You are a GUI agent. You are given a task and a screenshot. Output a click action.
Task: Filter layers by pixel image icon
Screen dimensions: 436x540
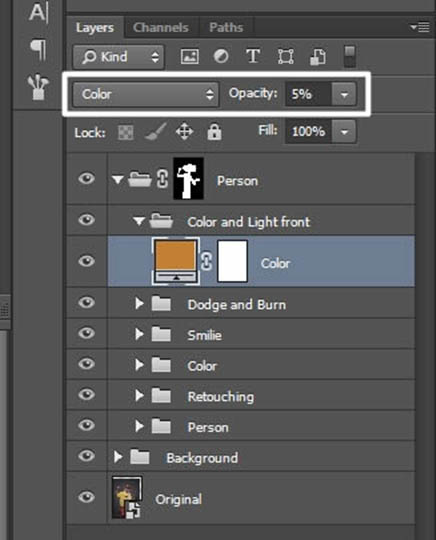tap(190, 56)
